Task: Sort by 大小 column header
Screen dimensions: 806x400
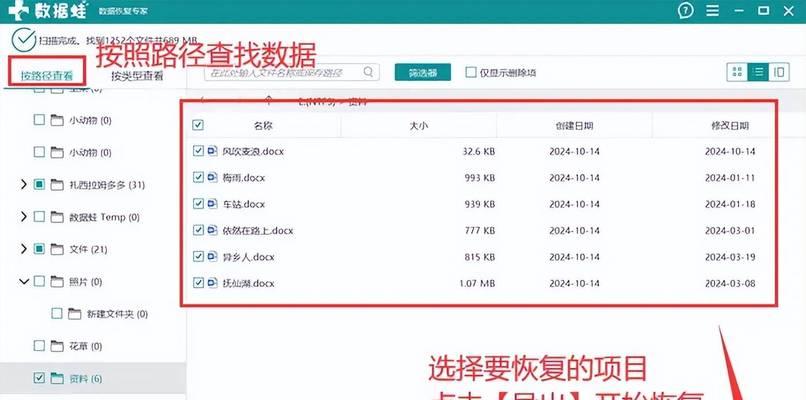Action: click(x=419, y=125)
